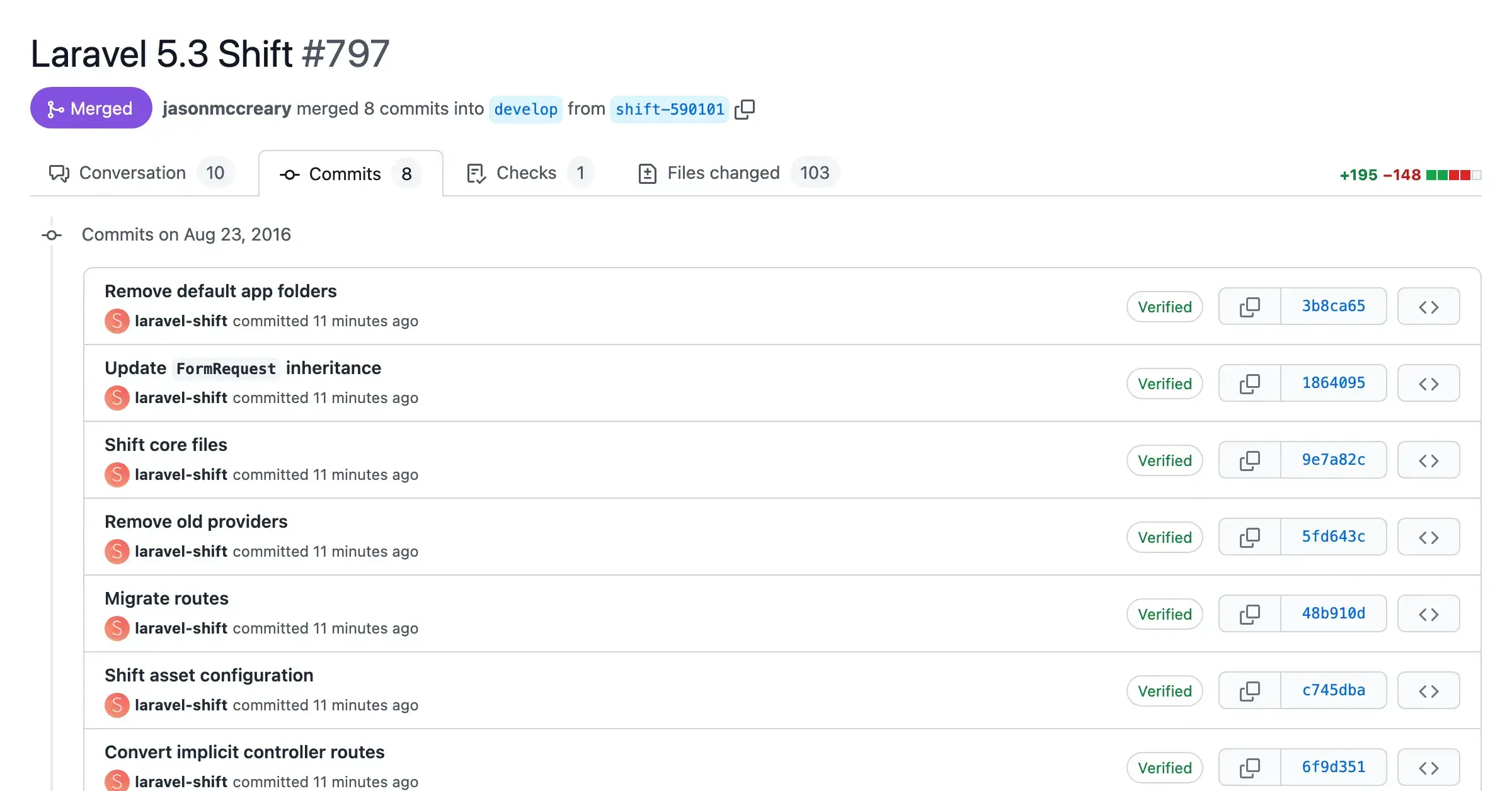This screenshot has height=791, width=1512.
Task: Open laravel-shift avatar on Shift core files commit
Action: 117,475
